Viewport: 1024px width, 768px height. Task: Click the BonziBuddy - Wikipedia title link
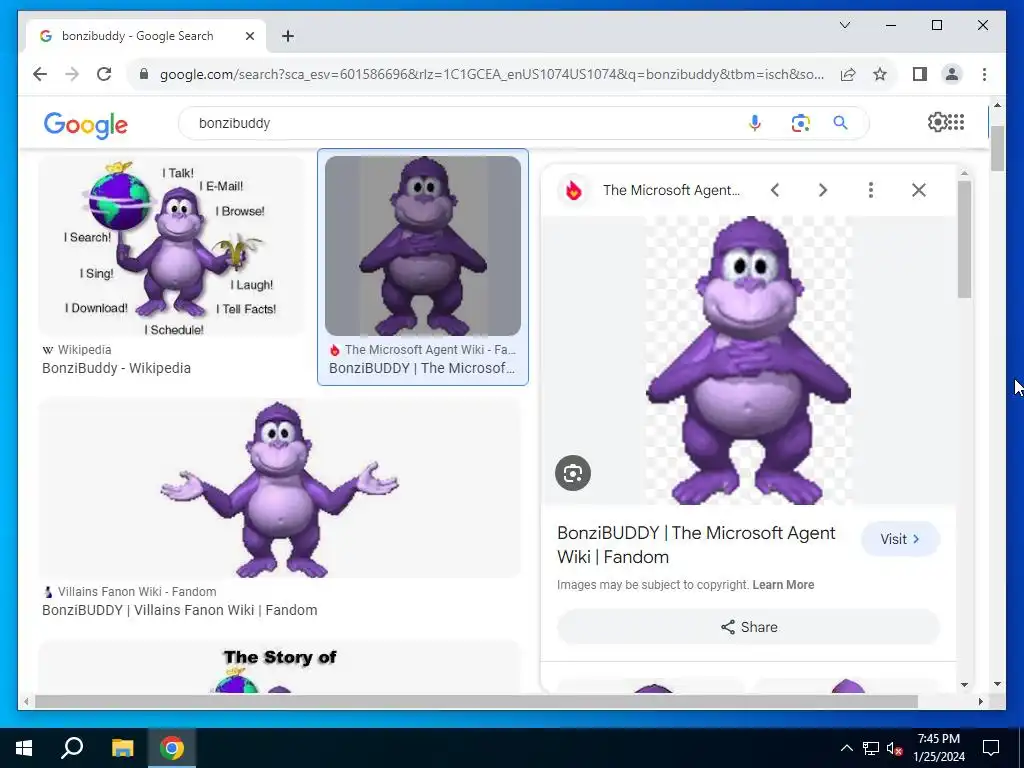(116, 368)
